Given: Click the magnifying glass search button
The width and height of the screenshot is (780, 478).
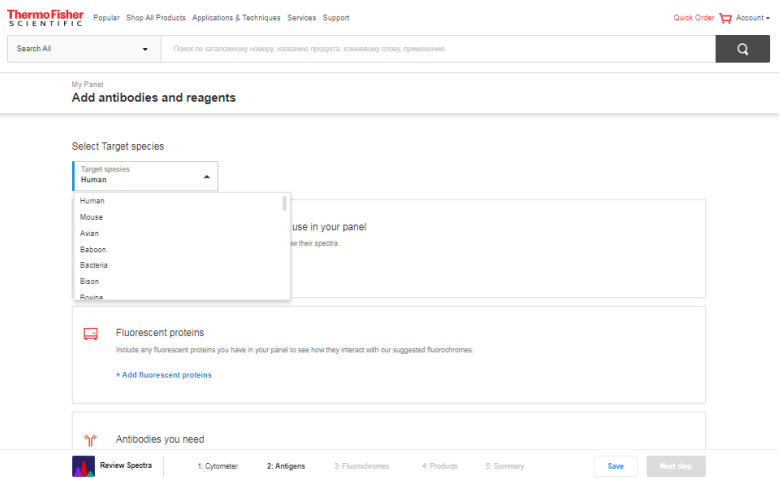Looking at the screenshot, I should pyautogui.click(x=742, y=49).
